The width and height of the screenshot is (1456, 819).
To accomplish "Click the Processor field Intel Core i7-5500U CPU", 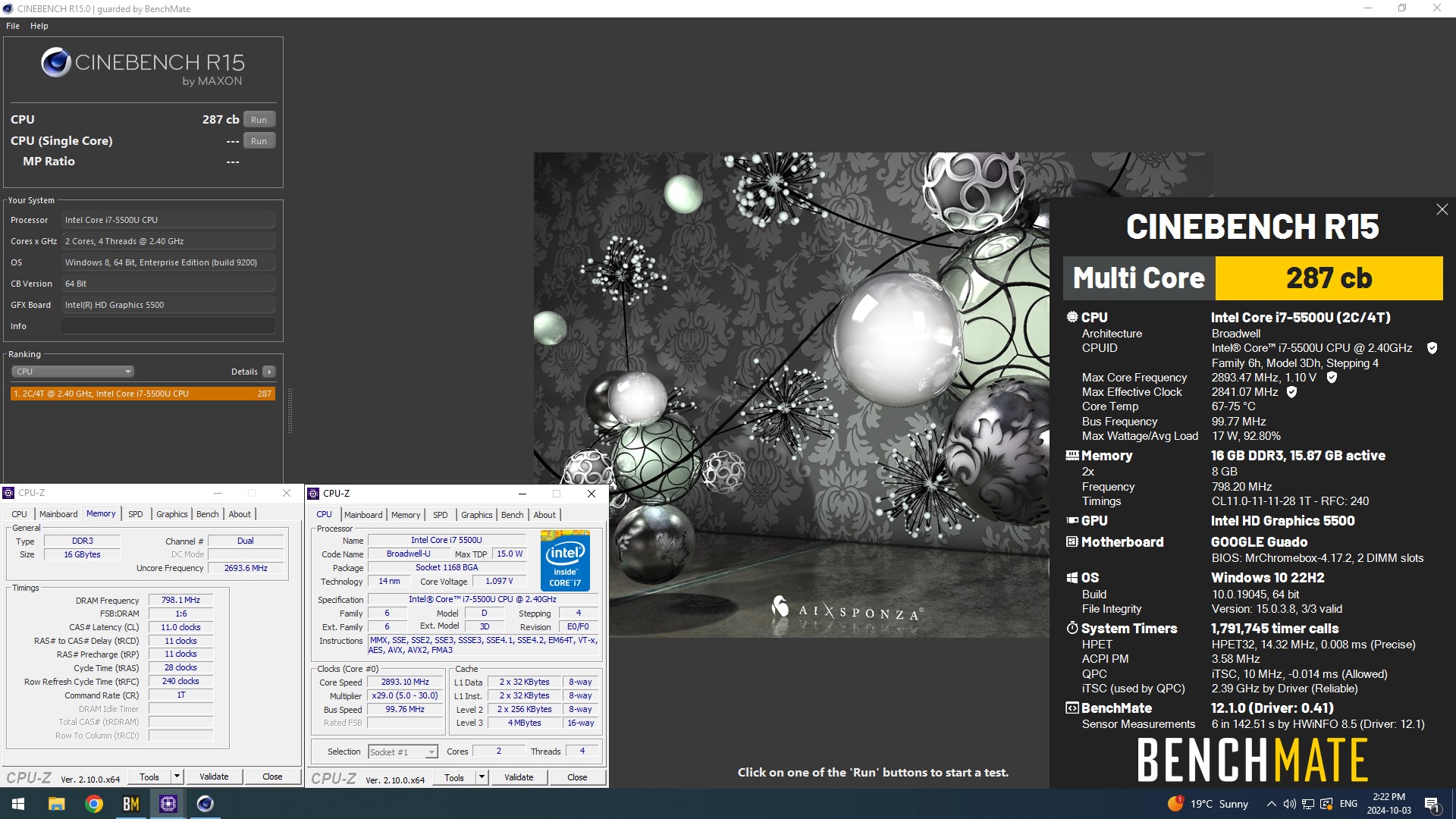I will click(168, 220).
